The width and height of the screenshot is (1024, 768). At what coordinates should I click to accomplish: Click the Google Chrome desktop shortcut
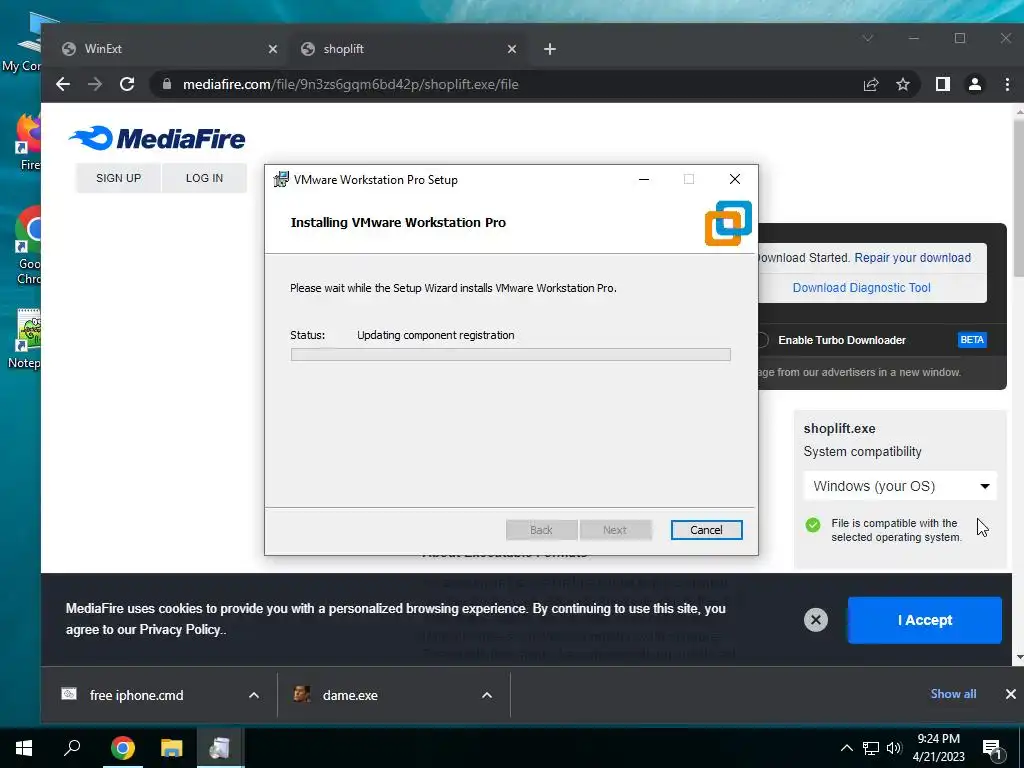click(28, 246)
